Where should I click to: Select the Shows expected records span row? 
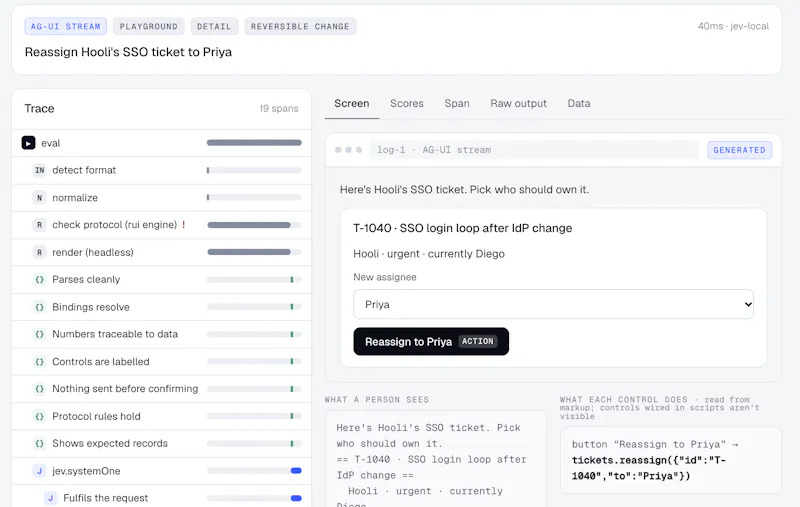coord(162,443)
